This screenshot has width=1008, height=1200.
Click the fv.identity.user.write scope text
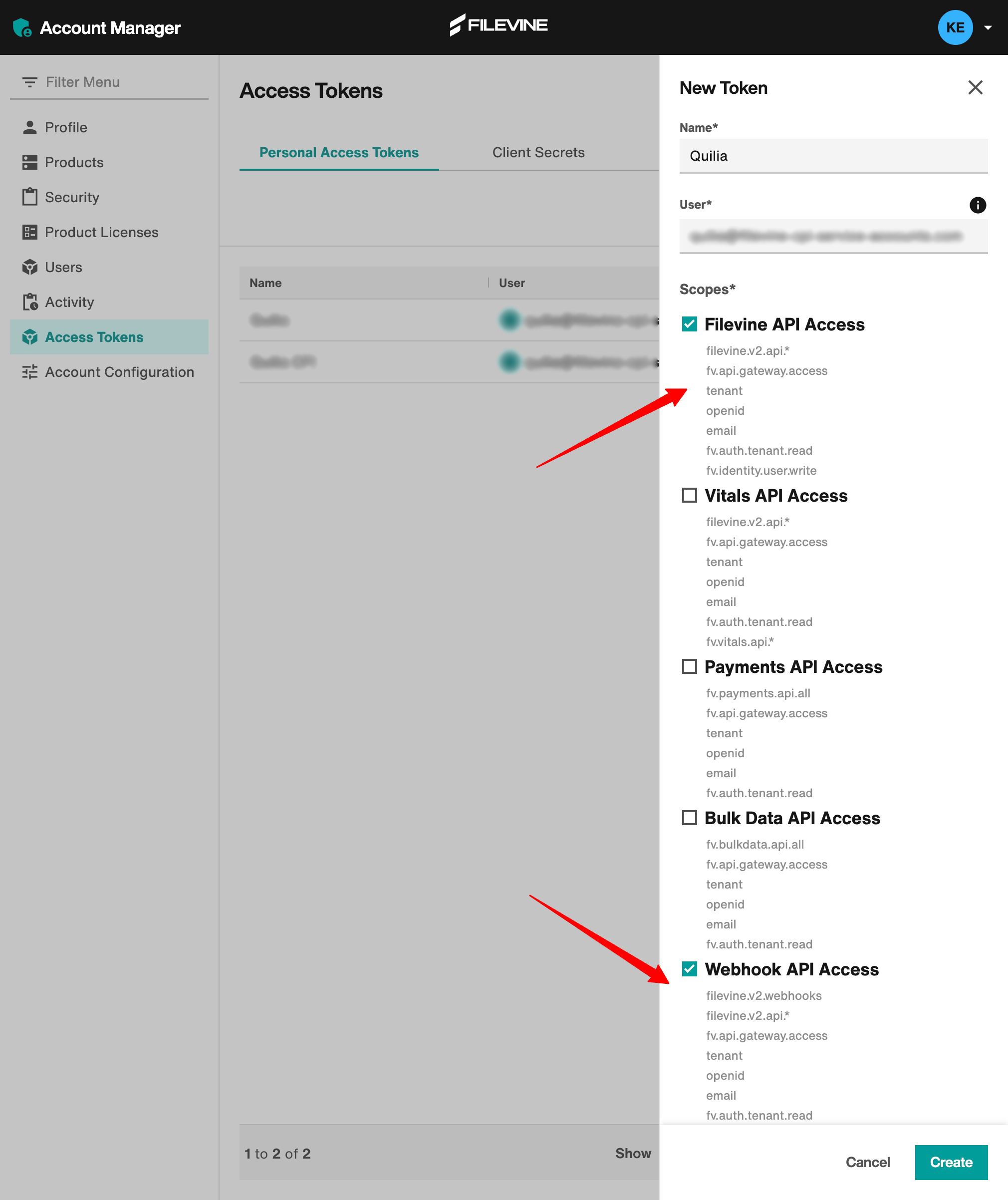pyautogui.click(x=761, y=471)
